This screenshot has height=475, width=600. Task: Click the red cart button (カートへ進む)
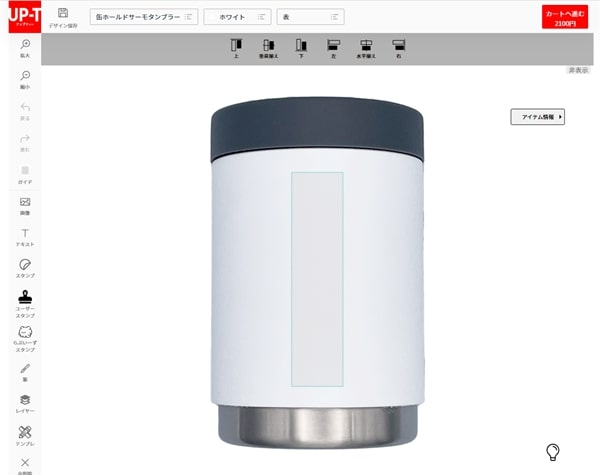coord(566,17)
